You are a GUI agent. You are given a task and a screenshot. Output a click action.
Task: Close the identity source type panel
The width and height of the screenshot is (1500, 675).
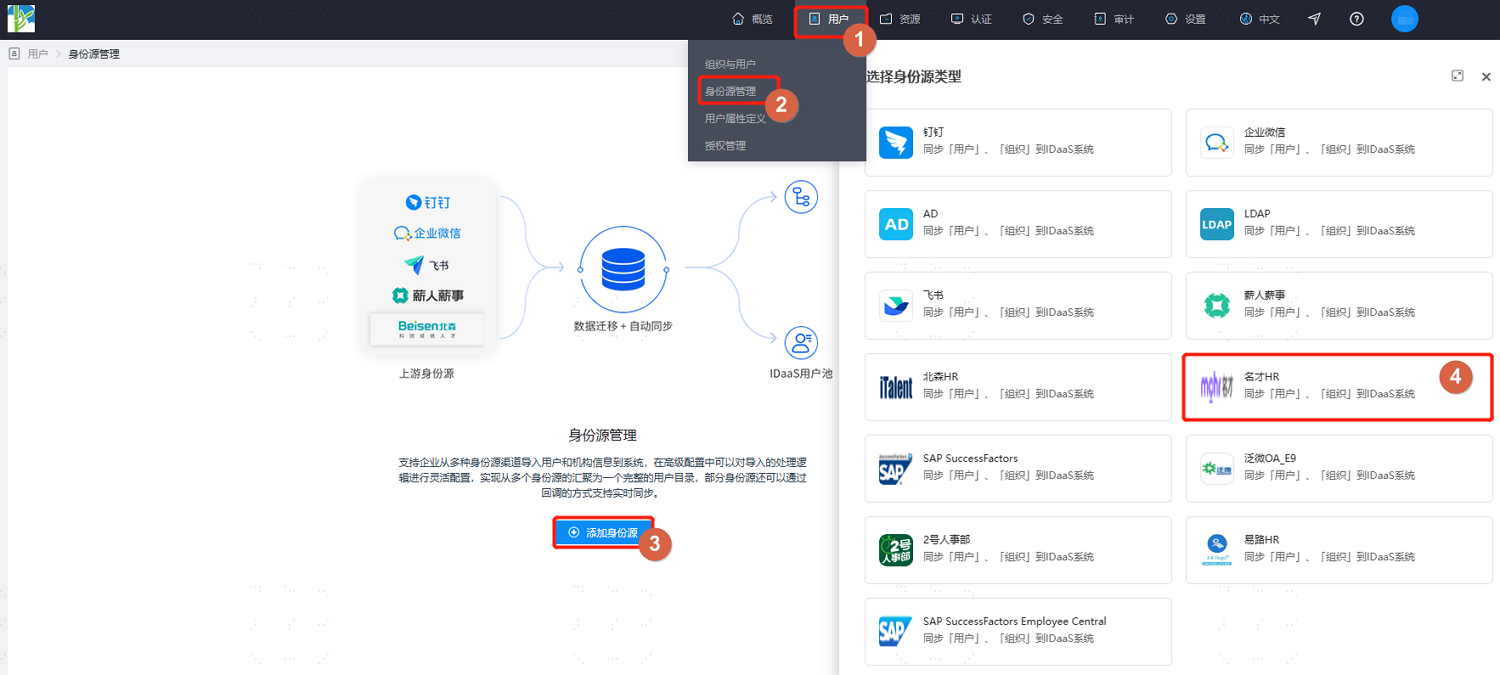1486,77
